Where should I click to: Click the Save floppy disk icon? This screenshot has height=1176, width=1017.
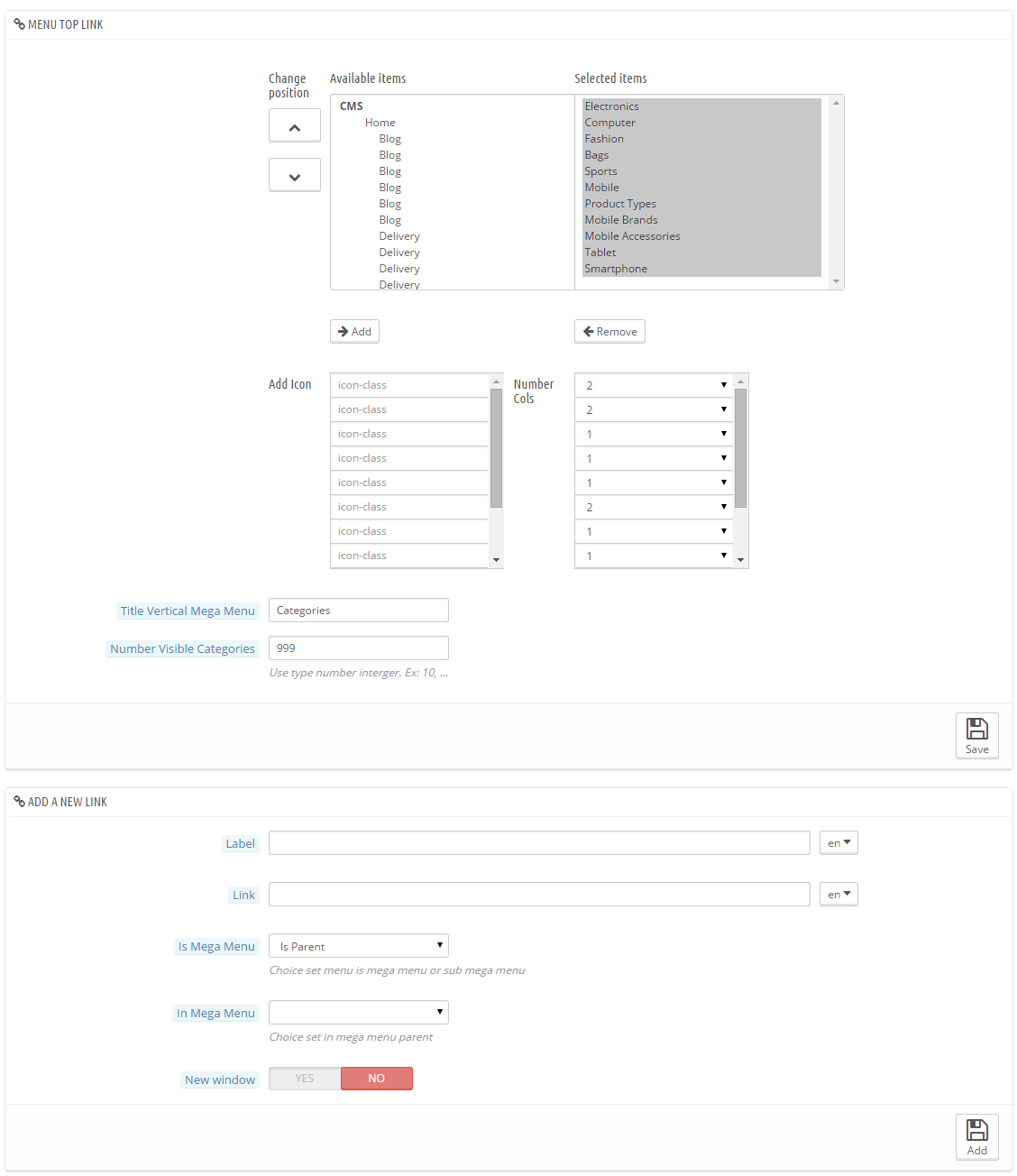click(x=976, y=736)
